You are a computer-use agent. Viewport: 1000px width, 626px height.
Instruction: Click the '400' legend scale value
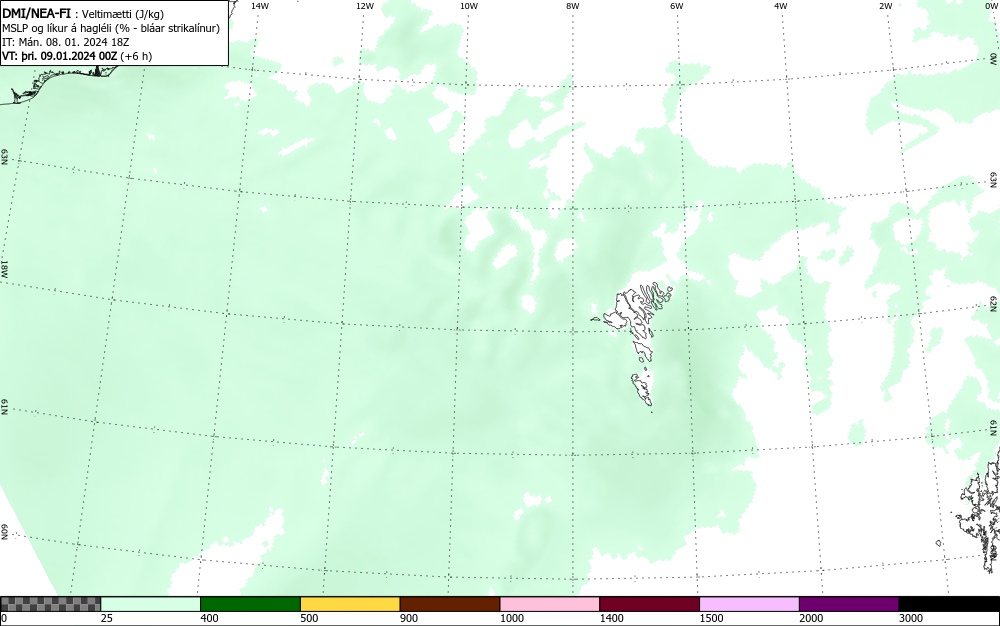pos(209,618)
